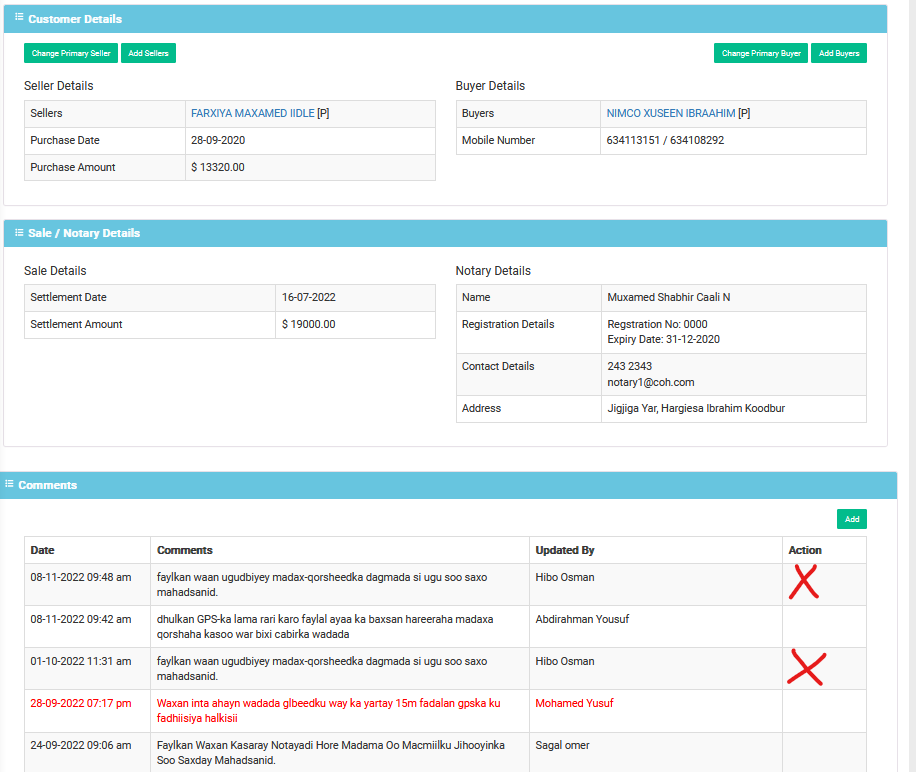The image size is (916, 772).
Task: Click purchase amount $ 13320.00
Action: (x=218, y=167)
